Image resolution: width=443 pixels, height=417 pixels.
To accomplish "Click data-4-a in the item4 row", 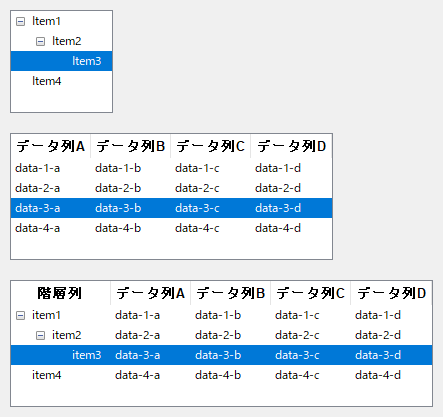I will (138, 375).
